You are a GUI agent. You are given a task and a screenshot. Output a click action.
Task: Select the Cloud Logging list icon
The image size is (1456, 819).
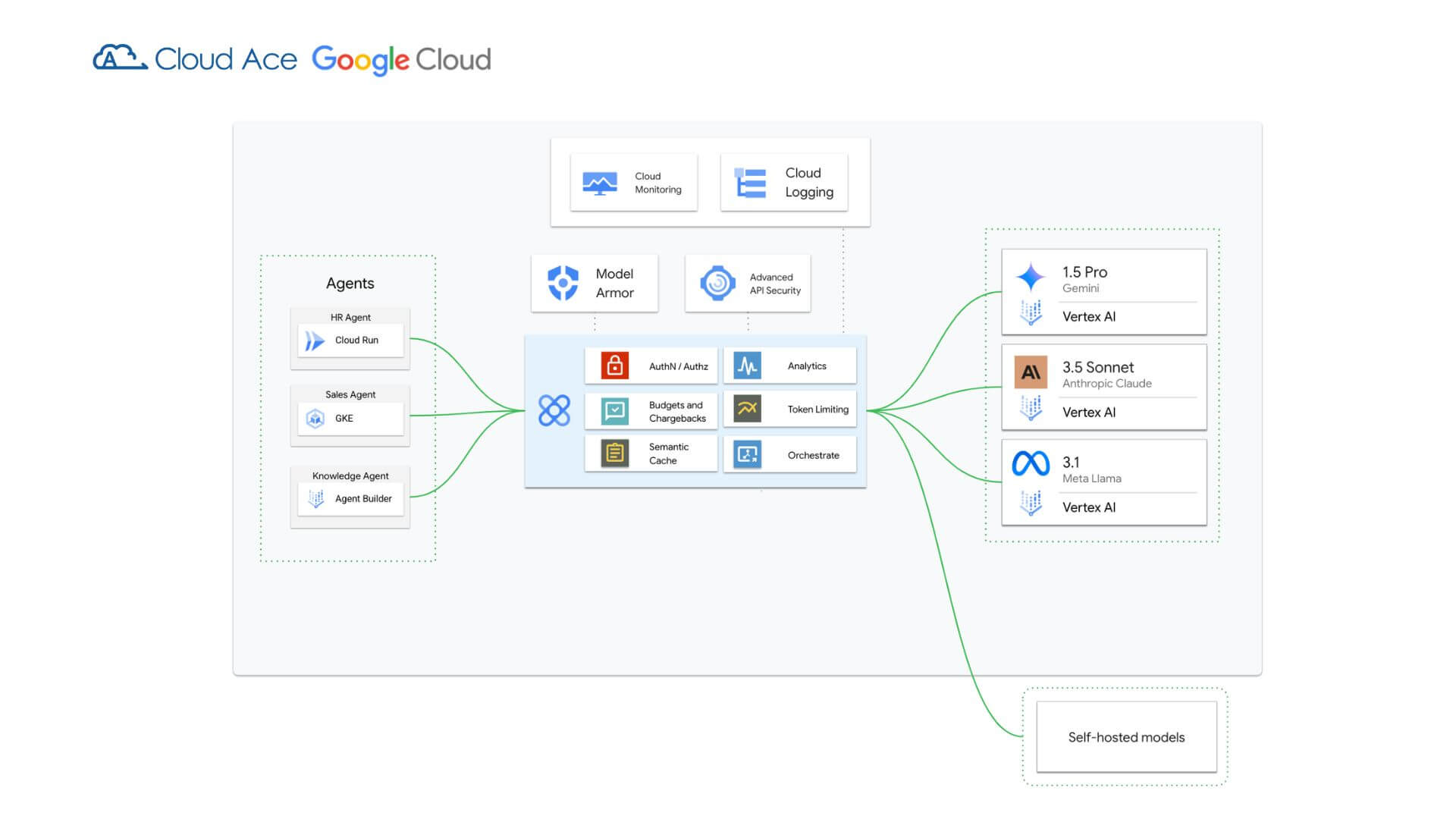click(x=750, y=184)
